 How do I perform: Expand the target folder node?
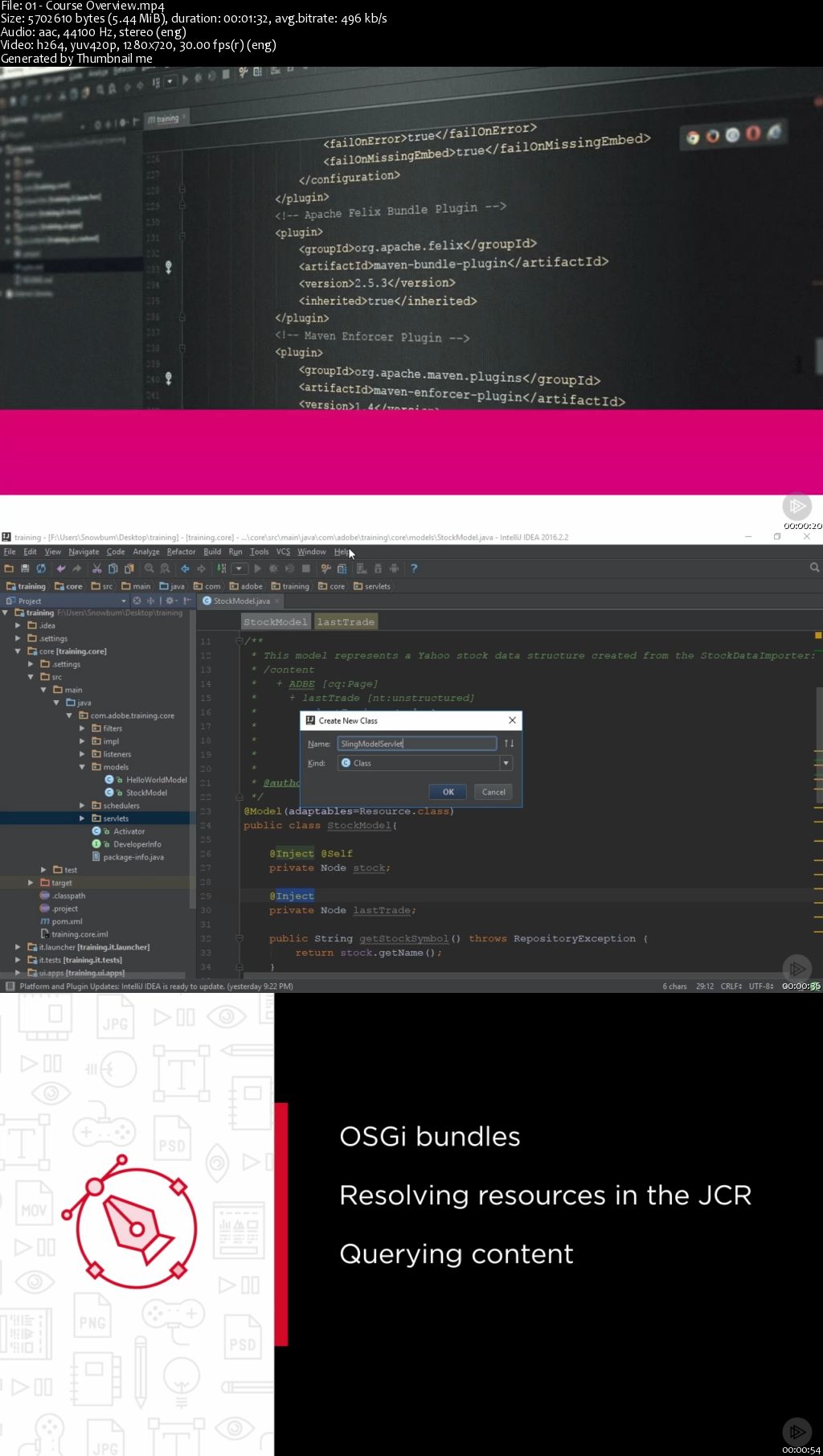[31, 883]
